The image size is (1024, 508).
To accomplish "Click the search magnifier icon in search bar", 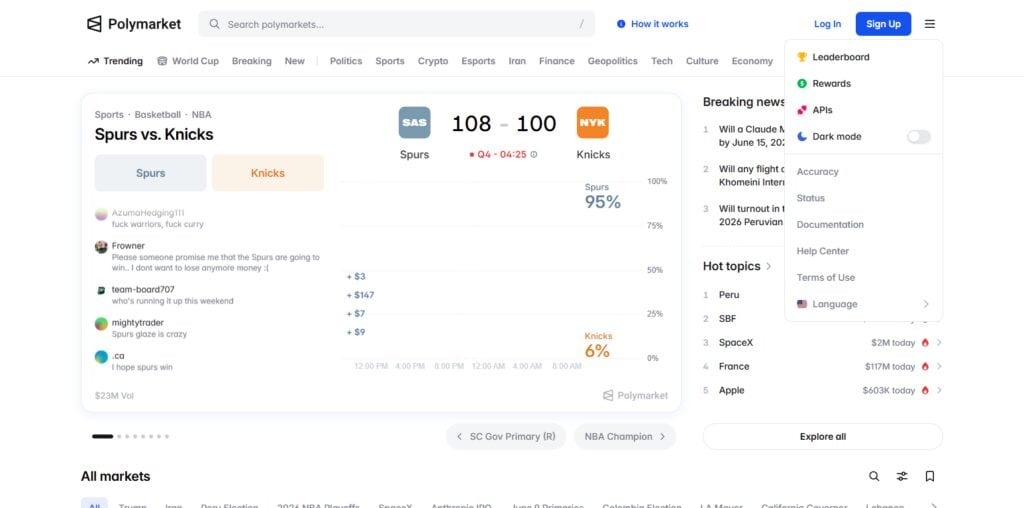I will 214,24.
